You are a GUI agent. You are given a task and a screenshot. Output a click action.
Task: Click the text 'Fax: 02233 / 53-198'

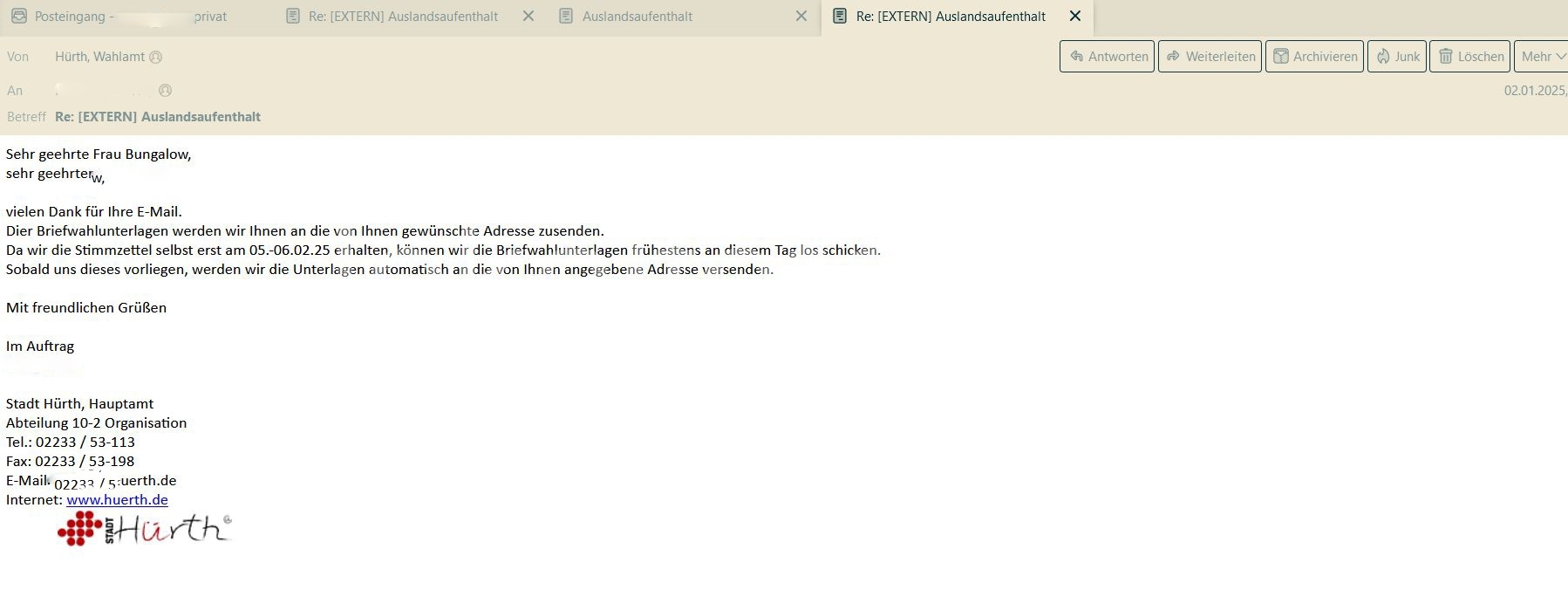coord(71,462)
